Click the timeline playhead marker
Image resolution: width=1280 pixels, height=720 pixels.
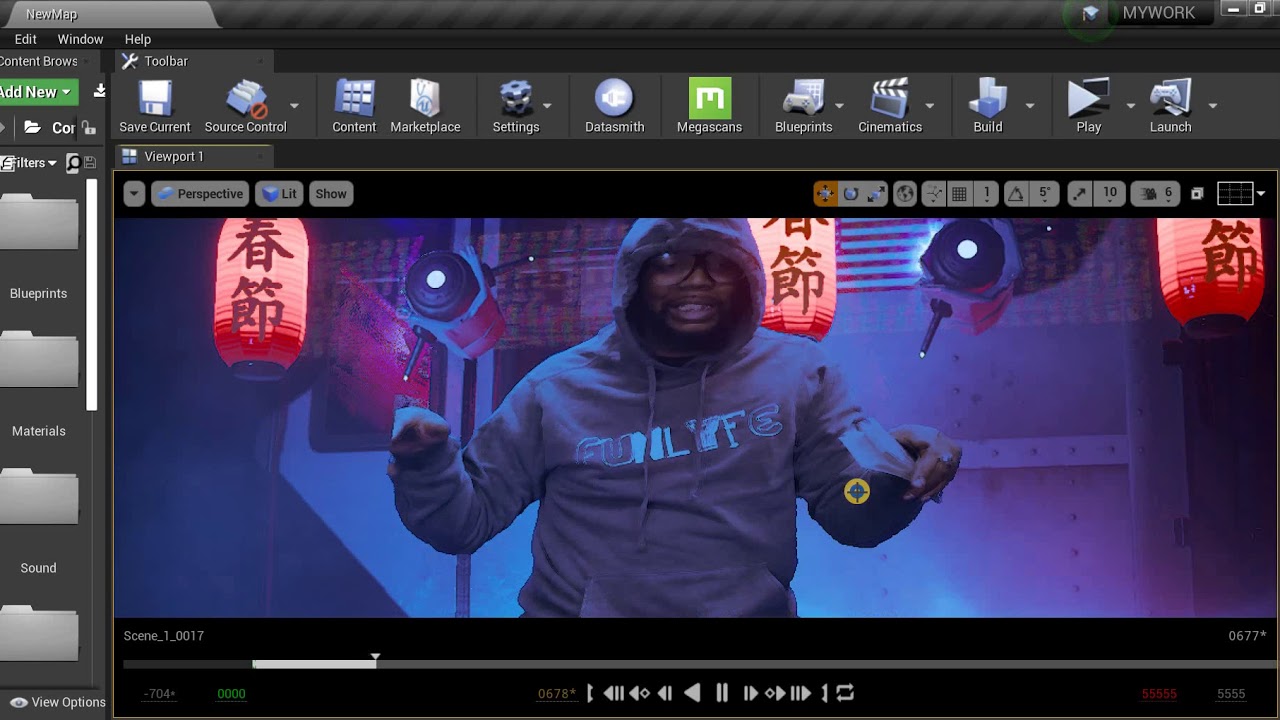[x=375, y=657]
